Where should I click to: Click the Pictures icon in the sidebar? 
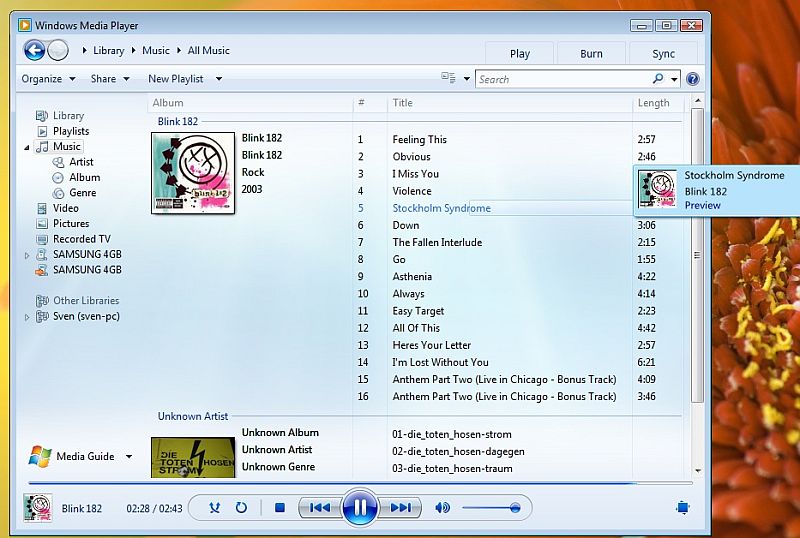click(x=42, y=224)
